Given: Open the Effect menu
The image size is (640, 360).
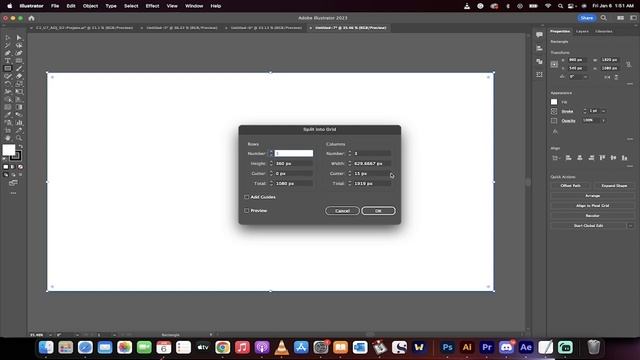Looking at the screenshot, I should pyautogui.click(x=152, y=6).
